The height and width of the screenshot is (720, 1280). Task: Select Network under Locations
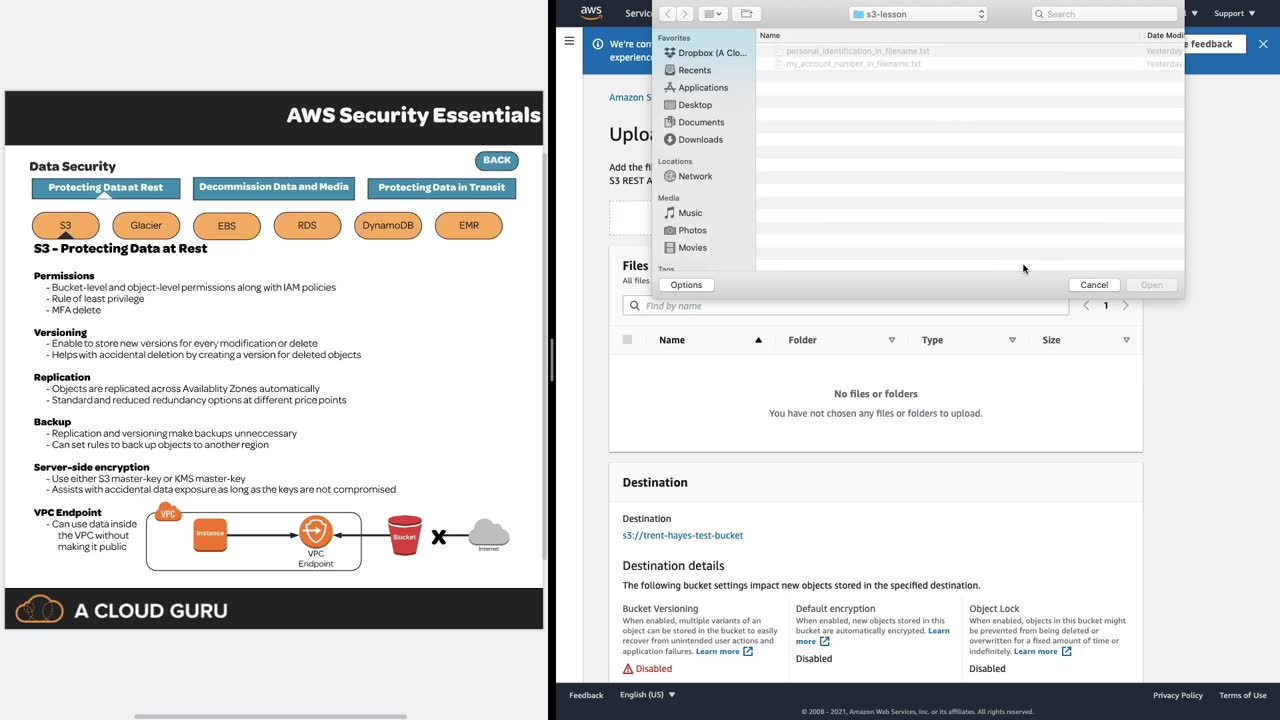688,176
